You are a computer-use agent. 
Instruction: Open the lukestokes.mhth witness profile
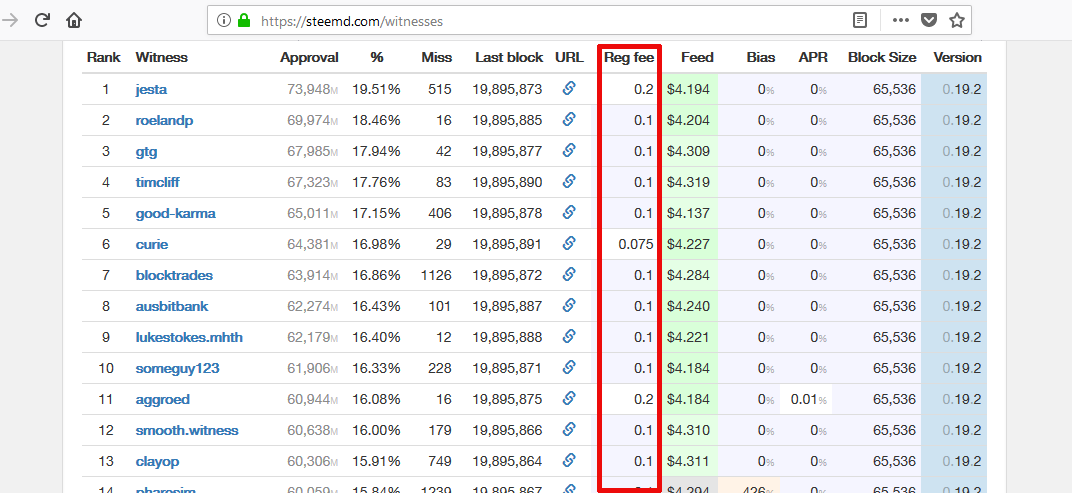189,338
